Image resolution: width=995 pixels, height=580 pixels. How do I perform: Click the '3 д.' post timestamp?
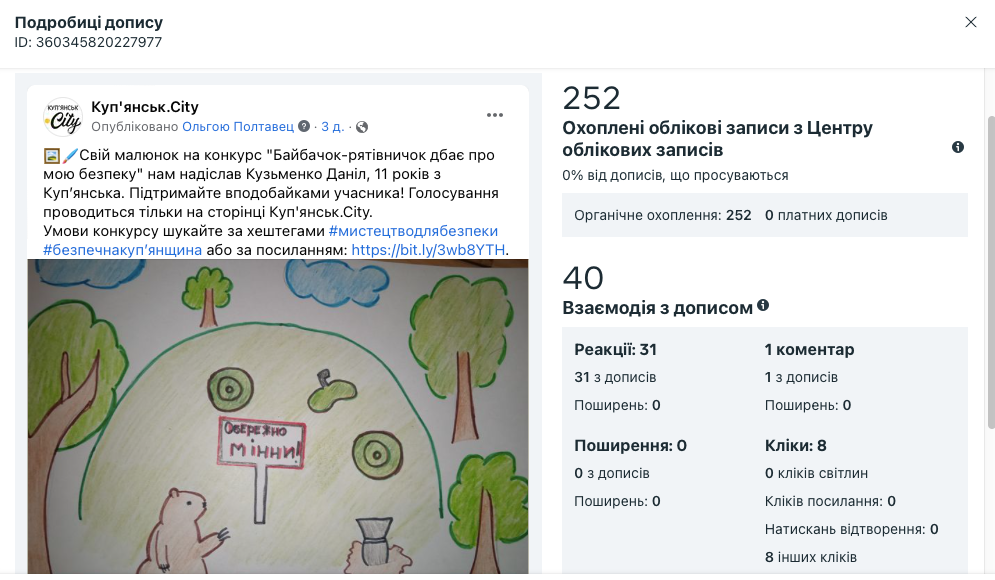(x=333, y=126)
